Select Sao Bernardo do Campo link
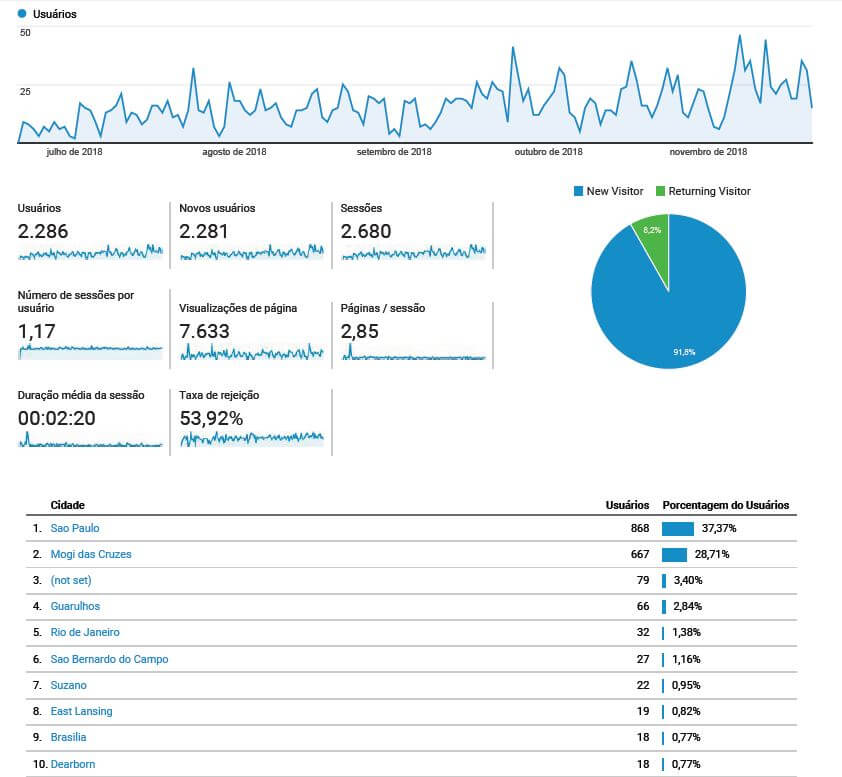The width and height of the screenshot is (842, 777). pos(109,659)
